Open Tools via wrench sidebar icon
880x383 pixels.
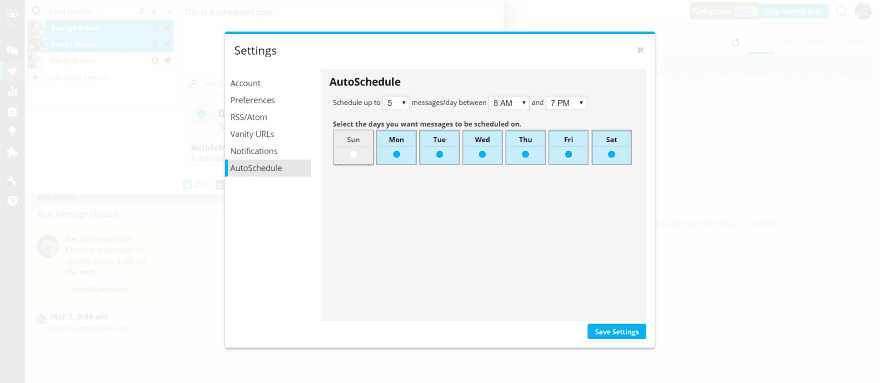[x=12, y=180]
